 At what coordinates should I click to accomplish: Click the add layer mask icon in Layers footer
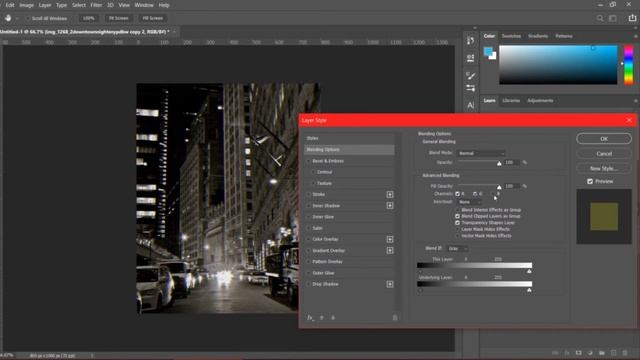[x=578, y=353]
